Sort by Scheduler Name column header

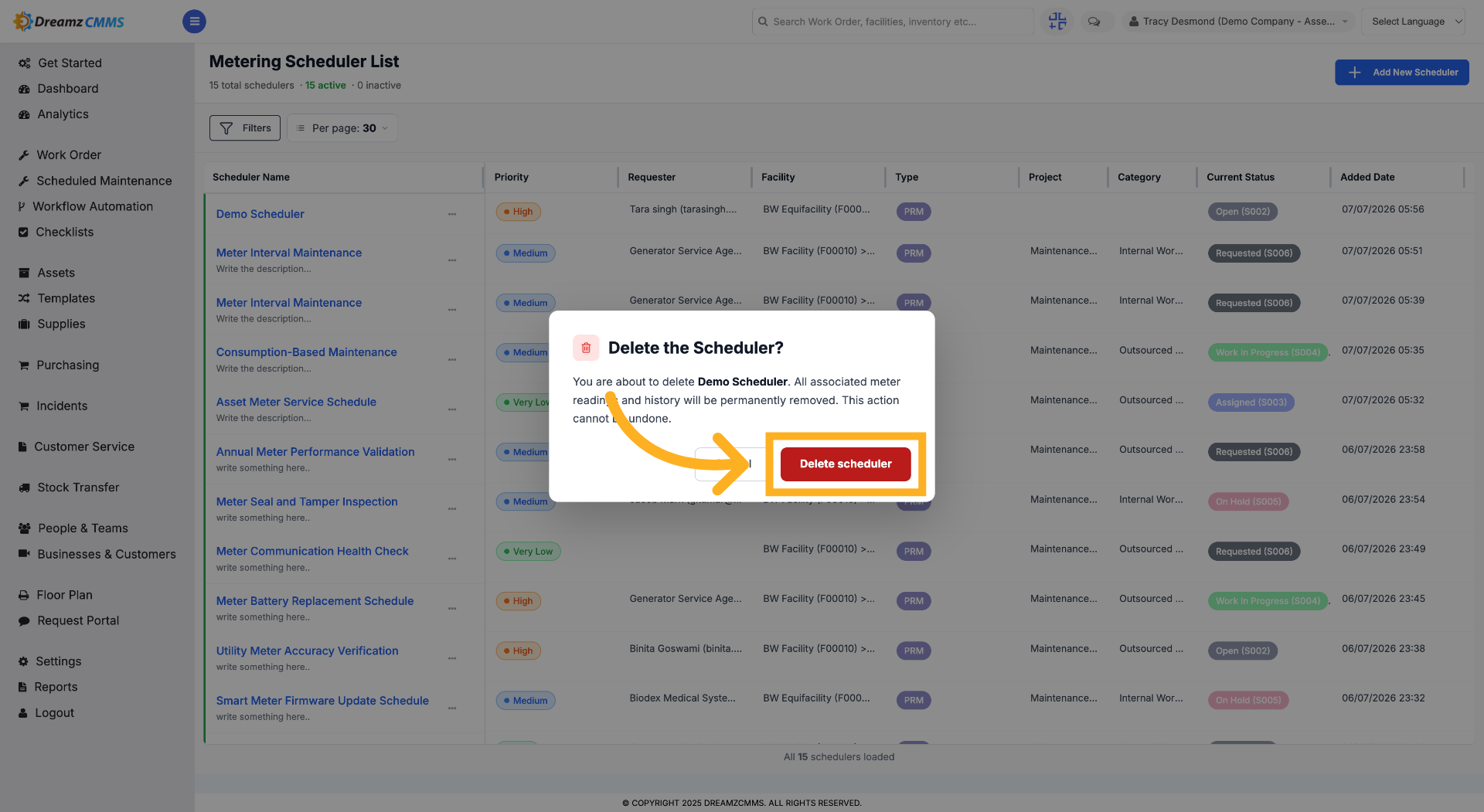pyautogui.click(x=251, y=177)
